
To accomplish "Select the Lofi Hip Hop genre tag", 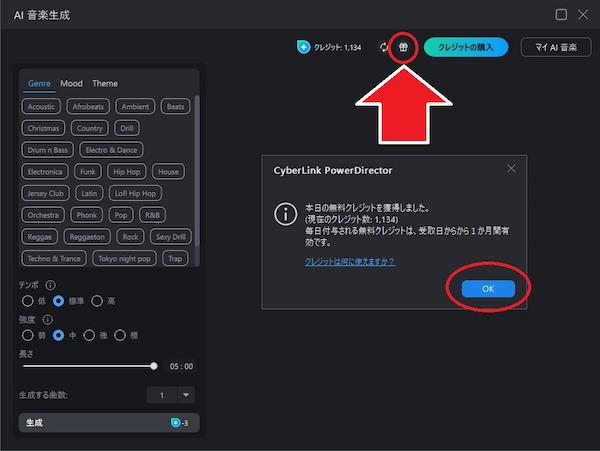I will tap(135, 194).
